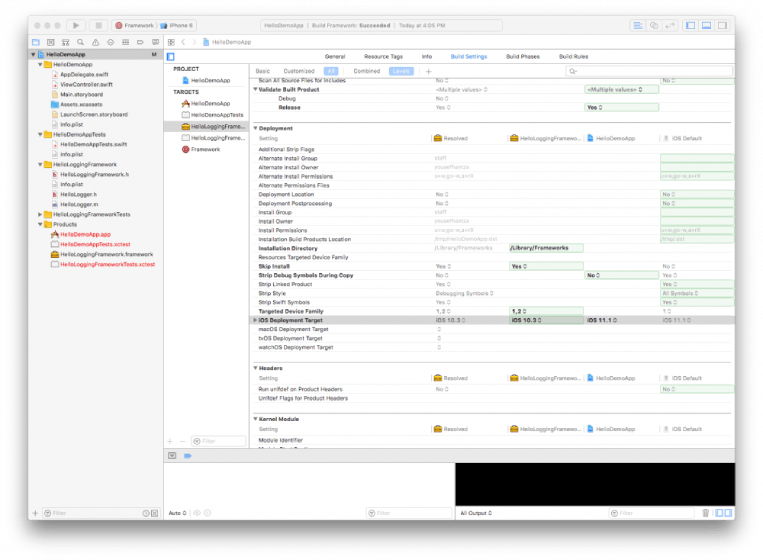Switch to the General tab
This screenshot has height=560, width=763.
pyautogui.click(x=335, y=57)
